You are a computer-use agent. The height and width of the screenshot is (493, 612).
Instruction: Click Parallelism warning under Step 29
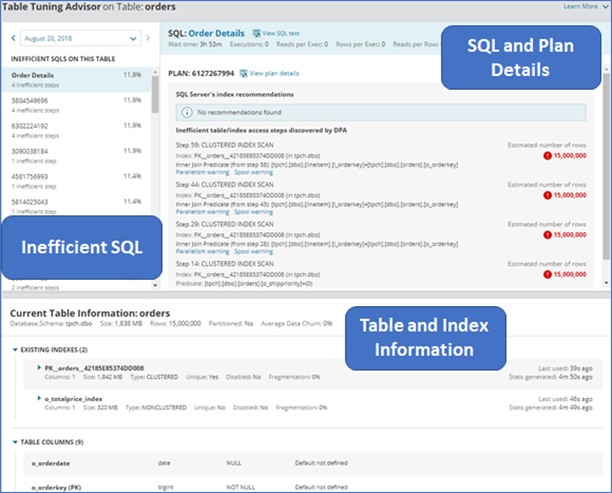point(202,251)
